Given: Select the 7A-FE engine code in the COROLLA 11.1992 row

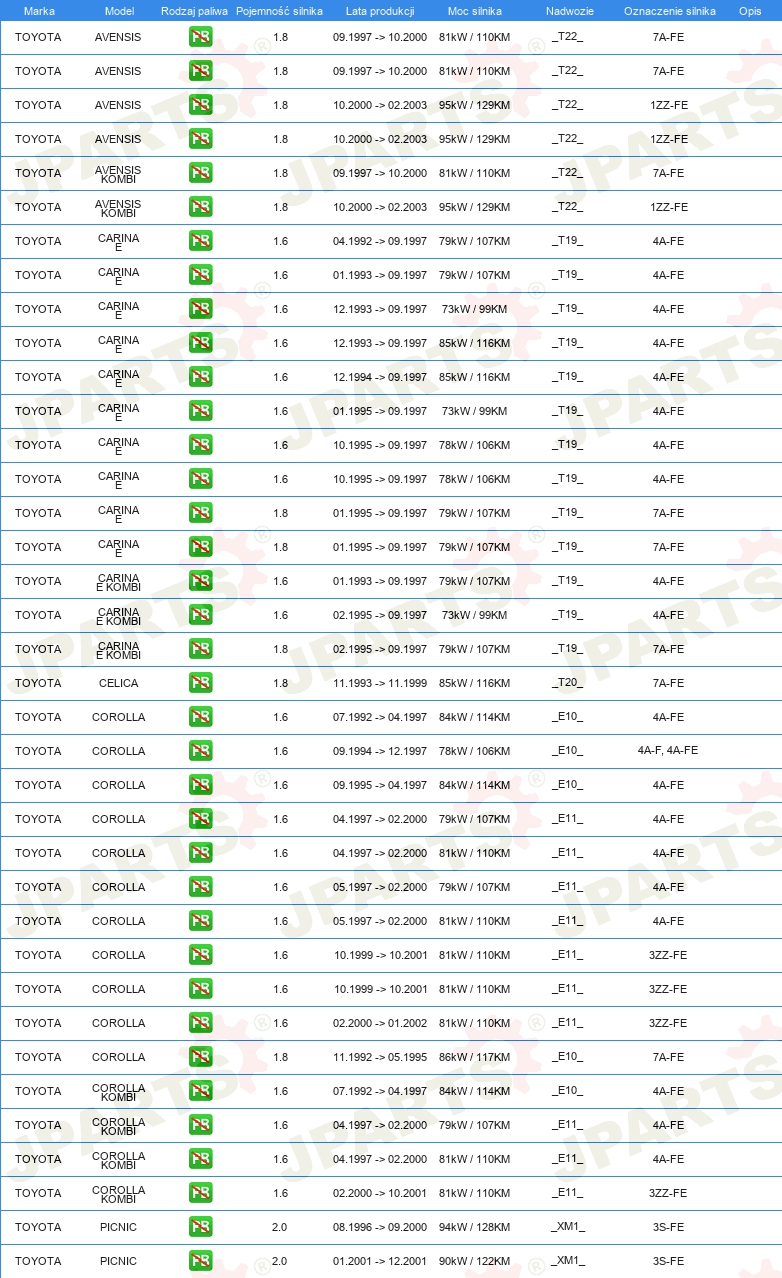Looking at the screenshot, I should (x=668, y=1057).
